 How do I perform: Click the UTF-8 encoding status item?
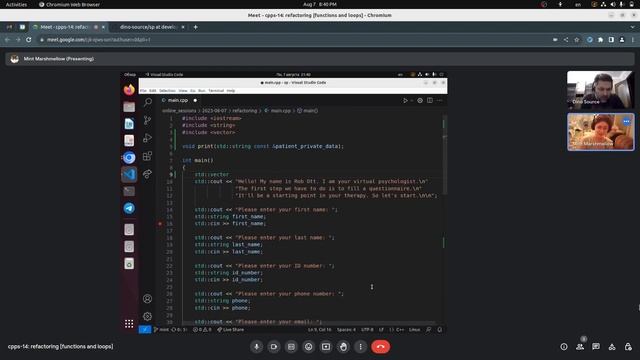click(367, 329)
